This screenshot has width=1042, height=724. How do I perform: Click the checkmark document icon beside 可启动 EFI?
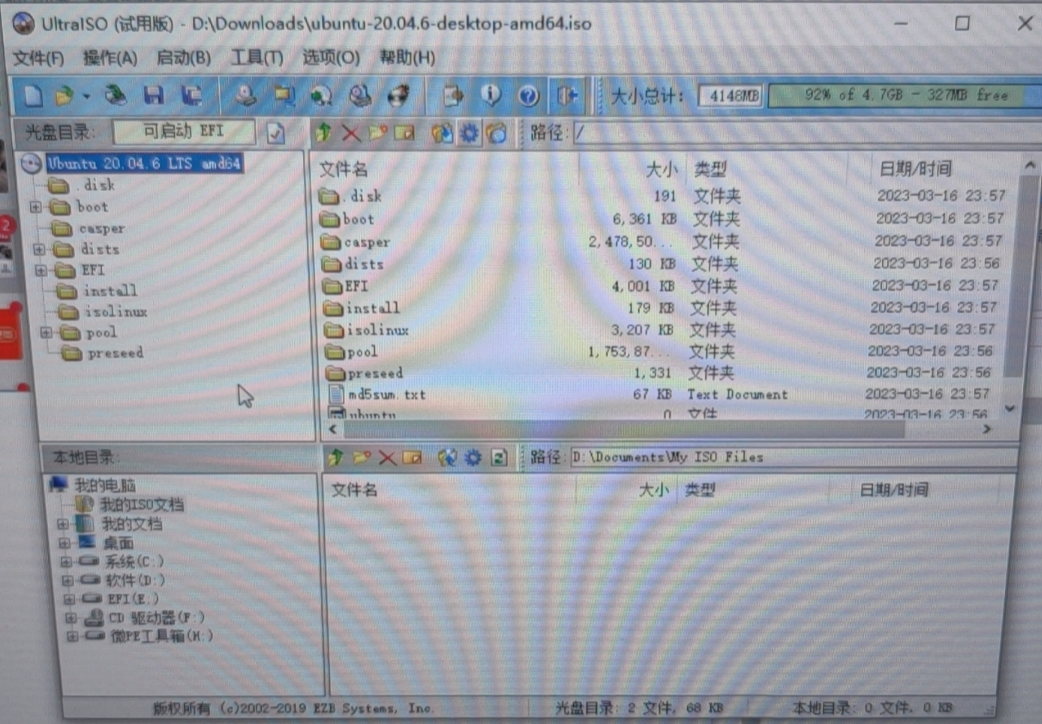pos(276,133)
